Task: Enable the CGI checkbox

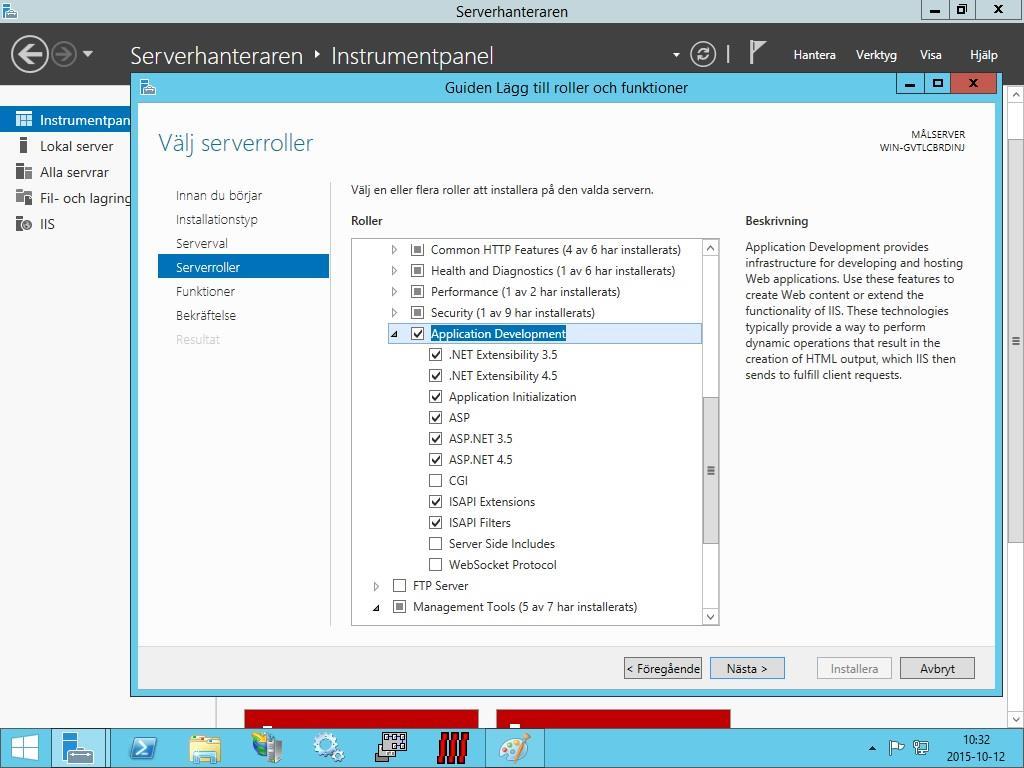Action: [x=436, y=481]
